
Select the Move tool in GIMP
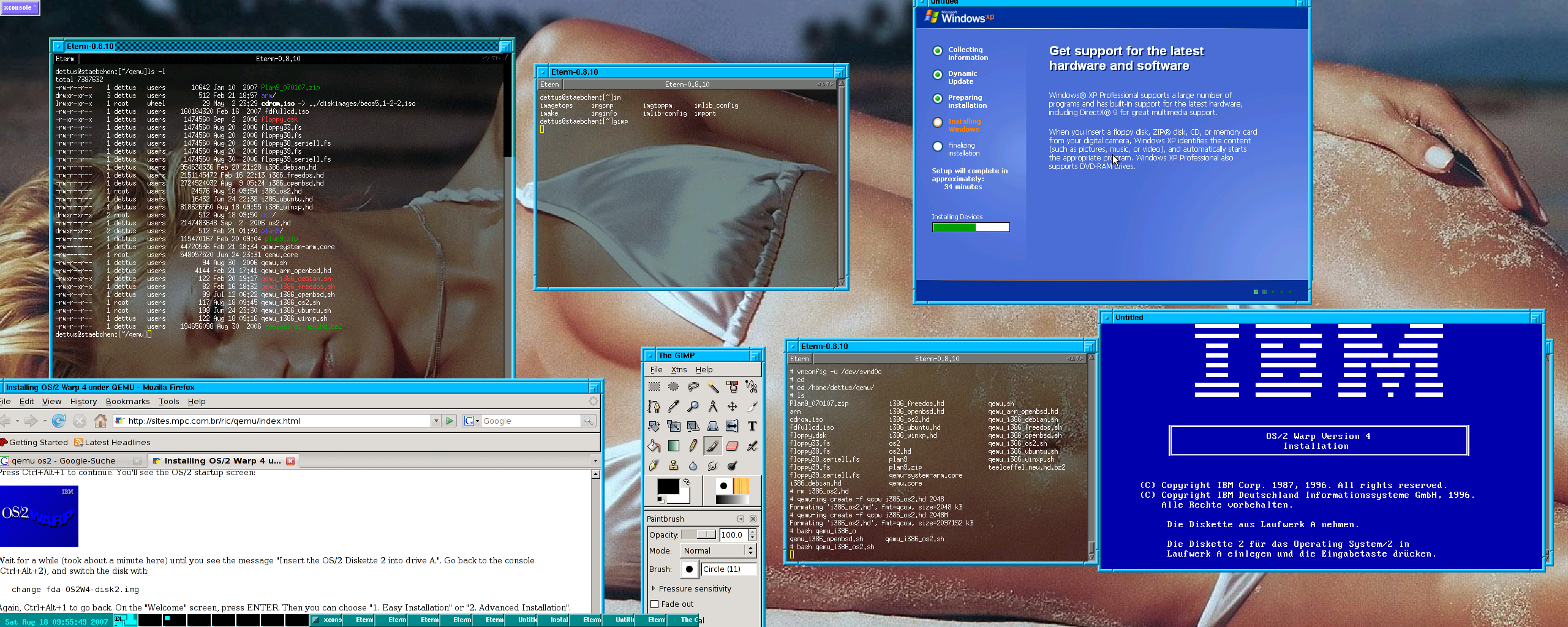point(733,406)
